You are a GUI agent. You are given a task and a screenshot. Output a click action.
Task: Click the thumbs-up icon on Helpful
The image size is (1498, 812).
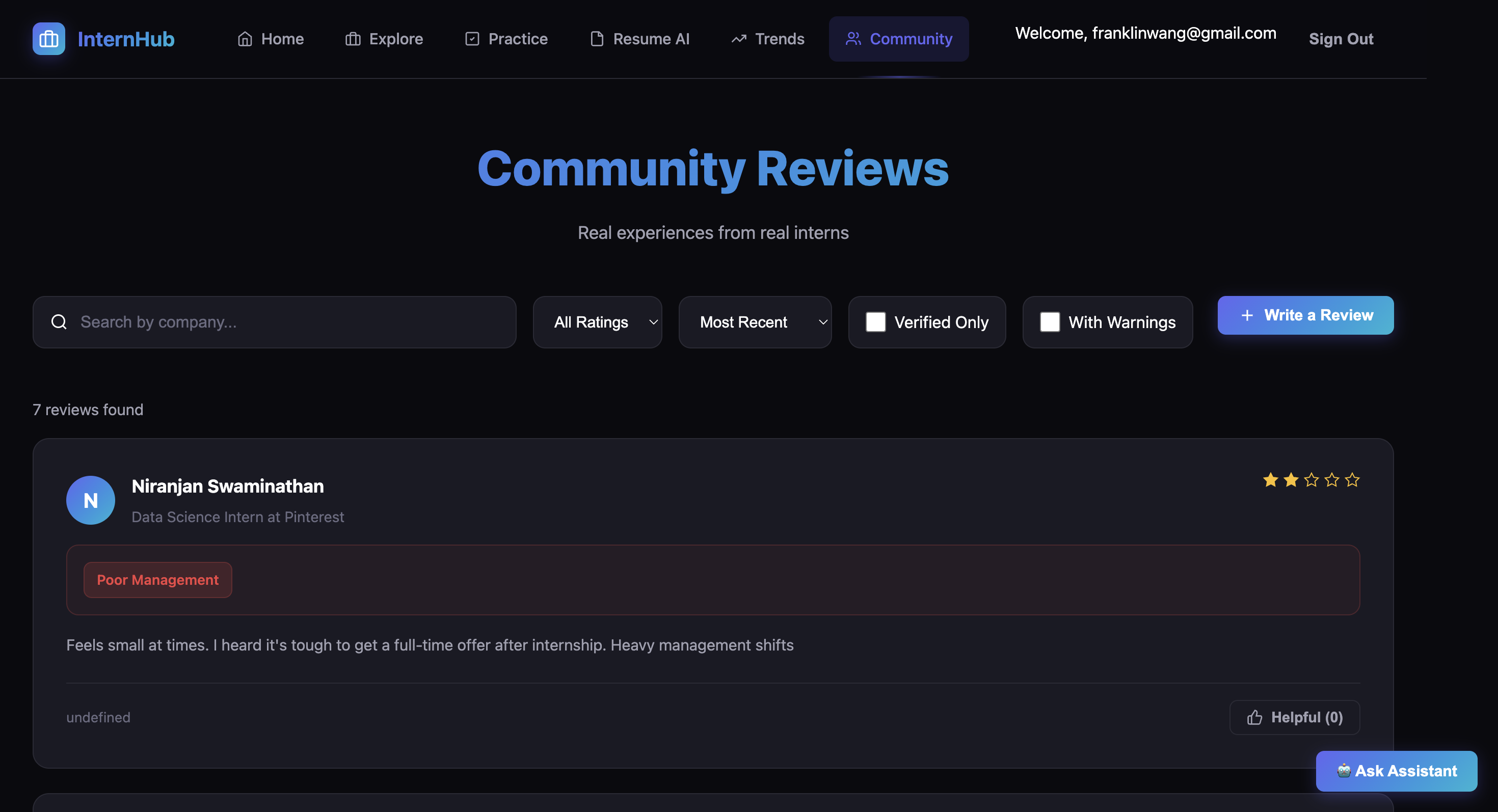tap(1254, 717)
